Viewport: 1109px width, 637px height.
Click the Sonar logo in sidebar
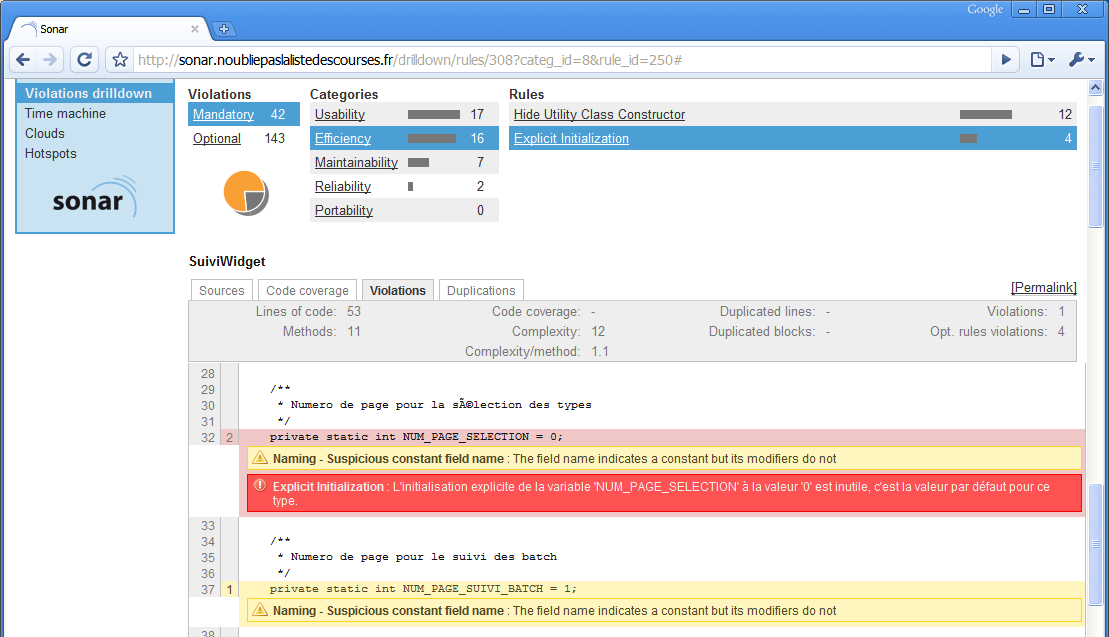pos(94,198)
